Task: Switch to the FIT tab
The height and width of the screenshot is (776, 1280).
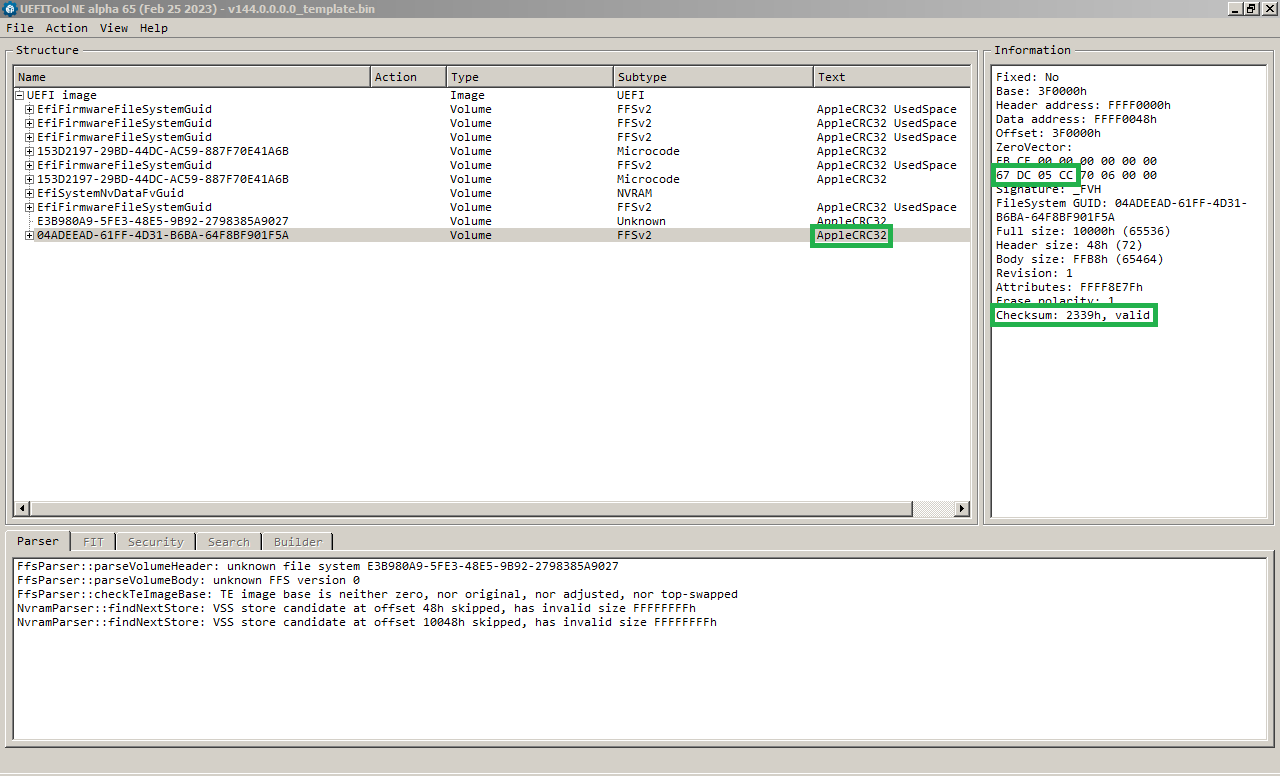Action: [93, 542]
